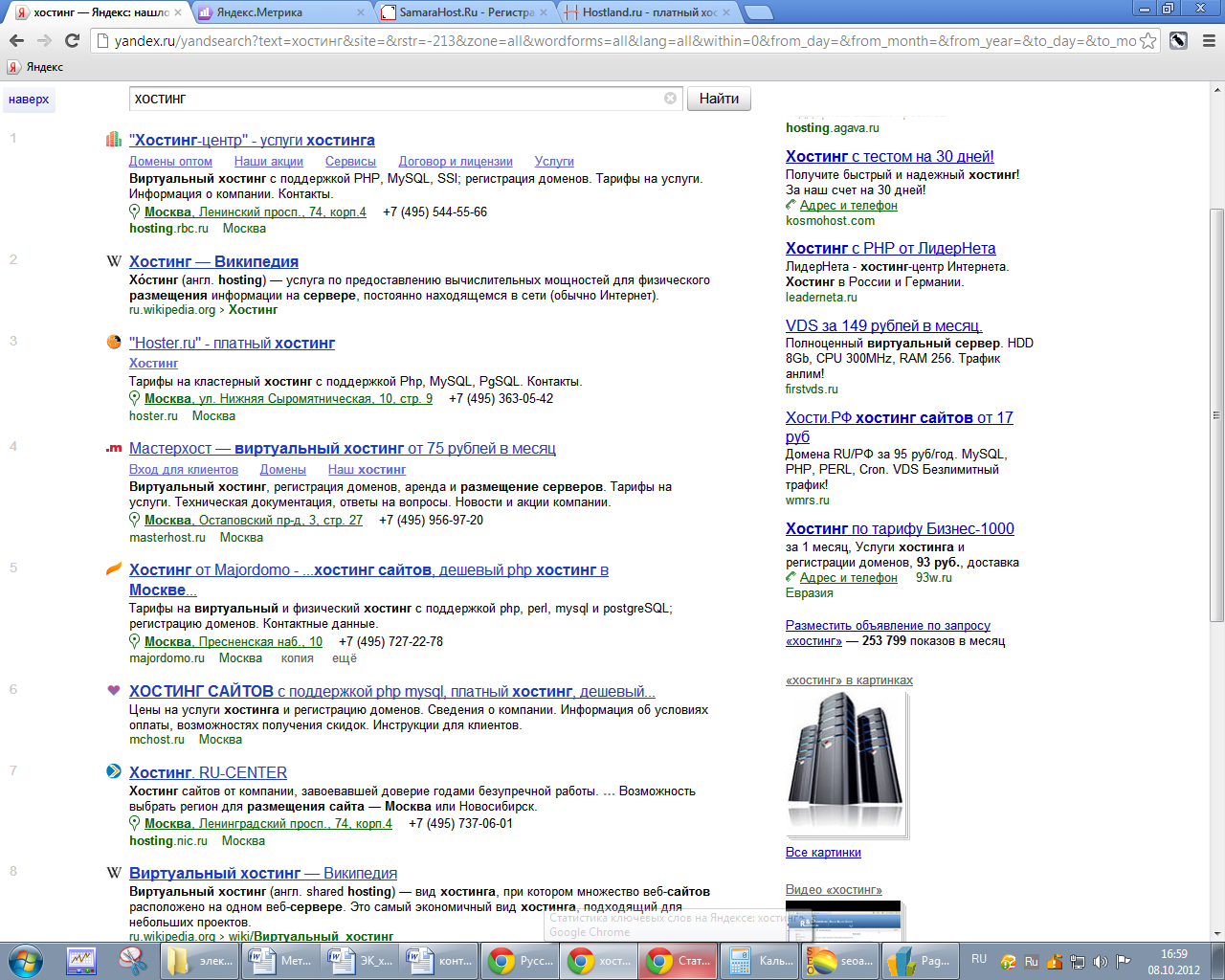Viewport: 1225px width, 980px height.
Task: Open the Яндекс bookmark in bookmarks bar
Action: point(35,67)
